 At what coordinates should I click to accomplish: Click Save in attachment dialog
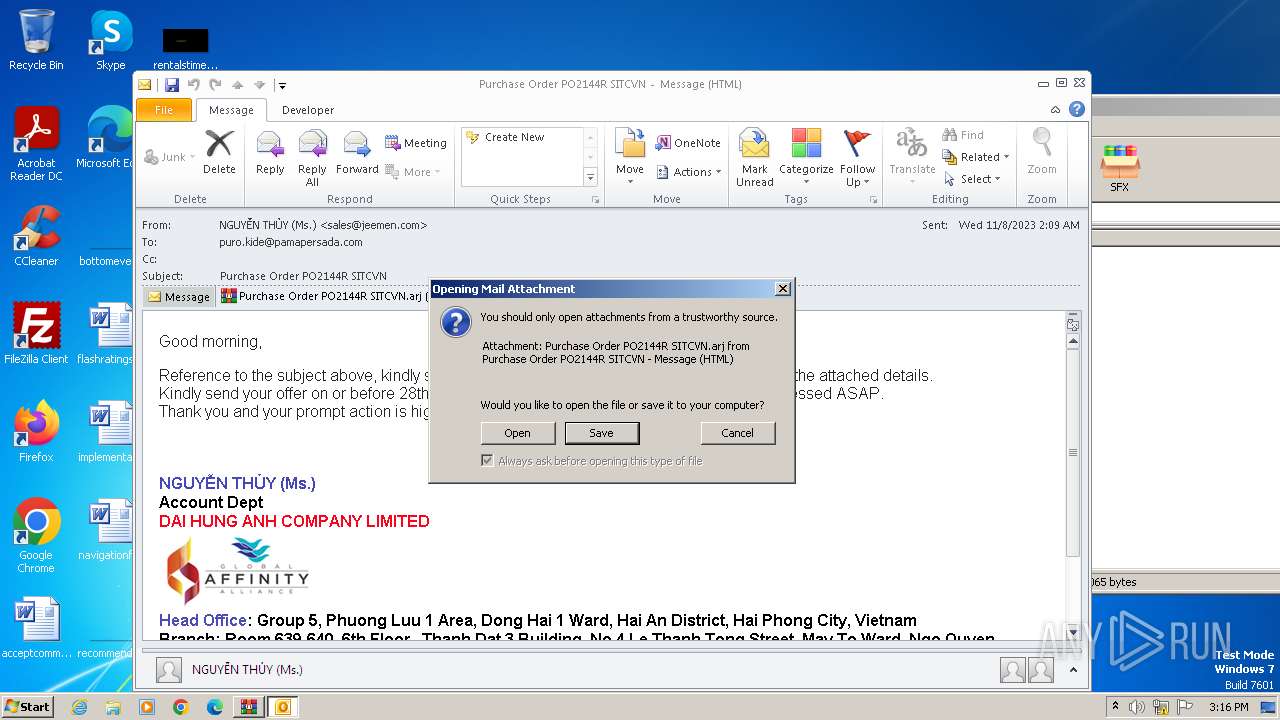[601, 433]
